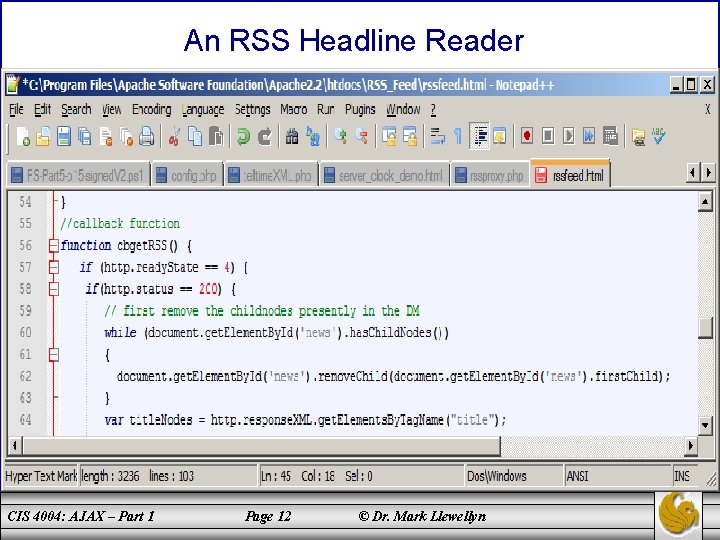Switch to the telltimeXML.php tab
This screenshot has height=540, width=720.
pyautogui.click(x=271, y=175)
